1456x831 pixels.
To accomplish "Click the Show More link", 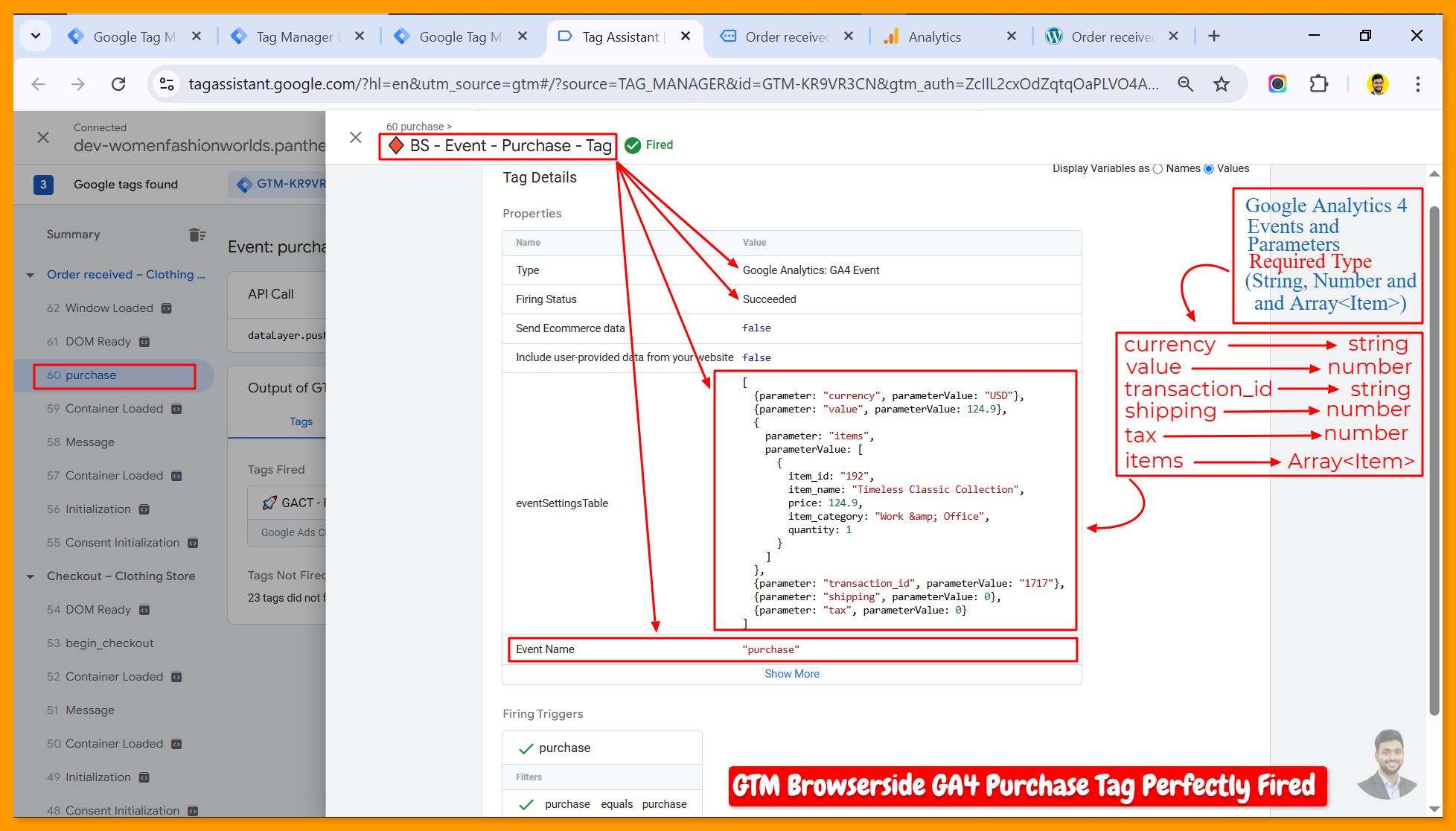I will click(791, 674).
